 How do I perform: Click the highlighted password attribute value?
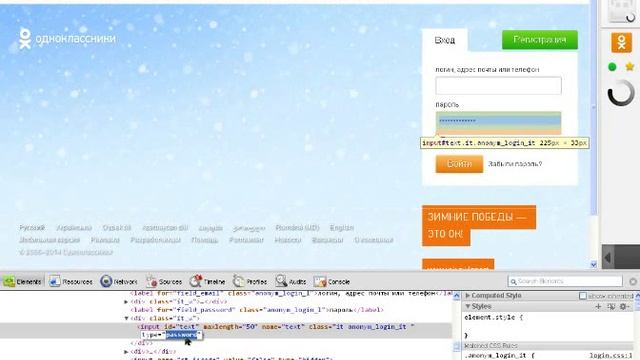182,335
